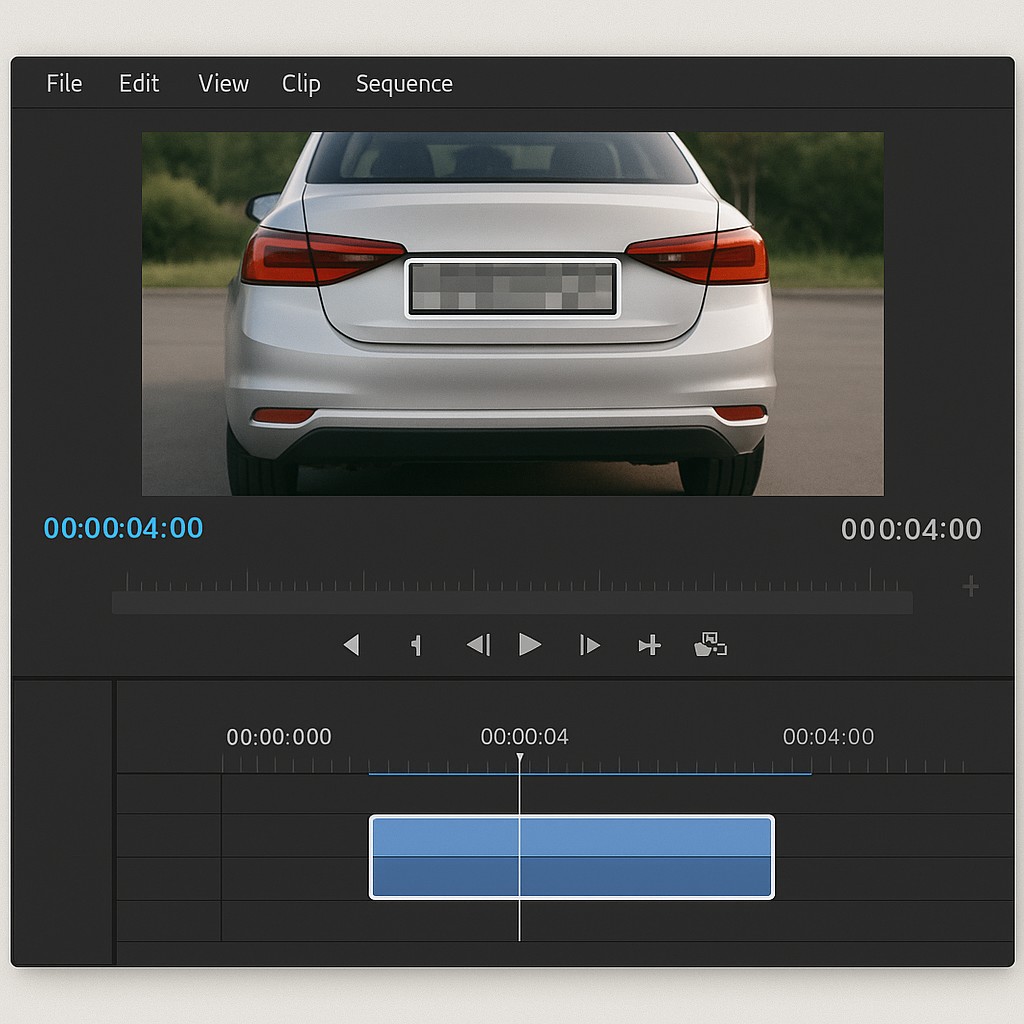Click the blurred license plate mask in preview
This screenshot has height=1024, width=1024.
[x=512, y=288]
